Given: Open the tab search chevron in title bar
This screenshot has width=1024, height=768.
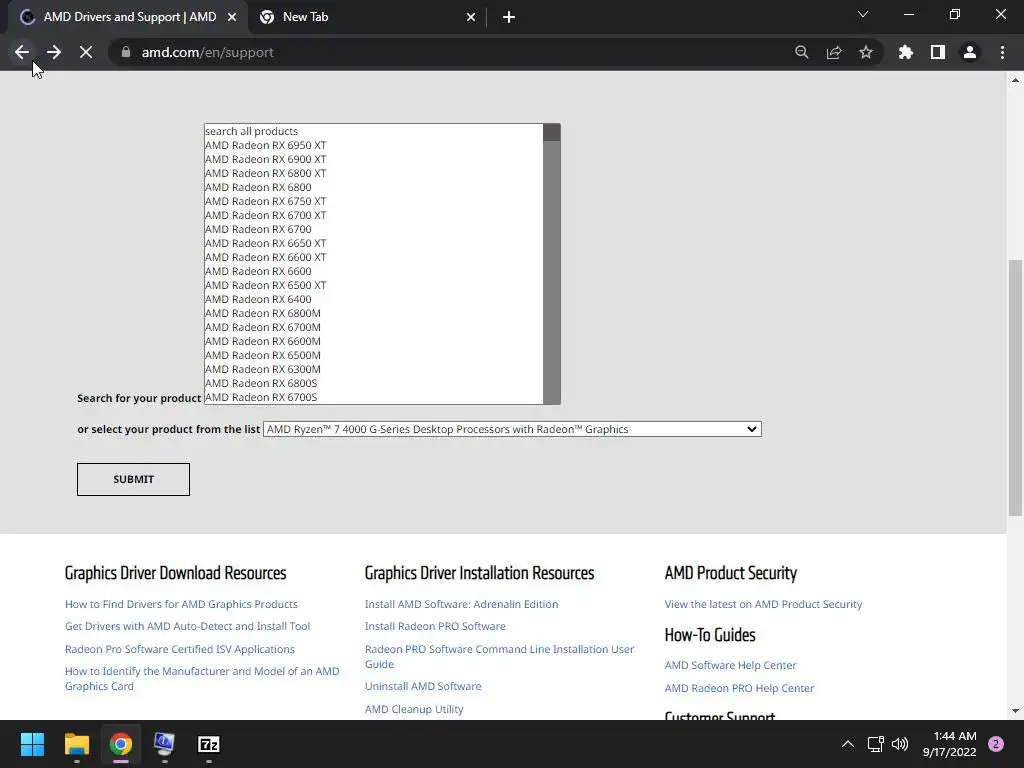Looking at the screenshot, I should [x=863, y=14].
